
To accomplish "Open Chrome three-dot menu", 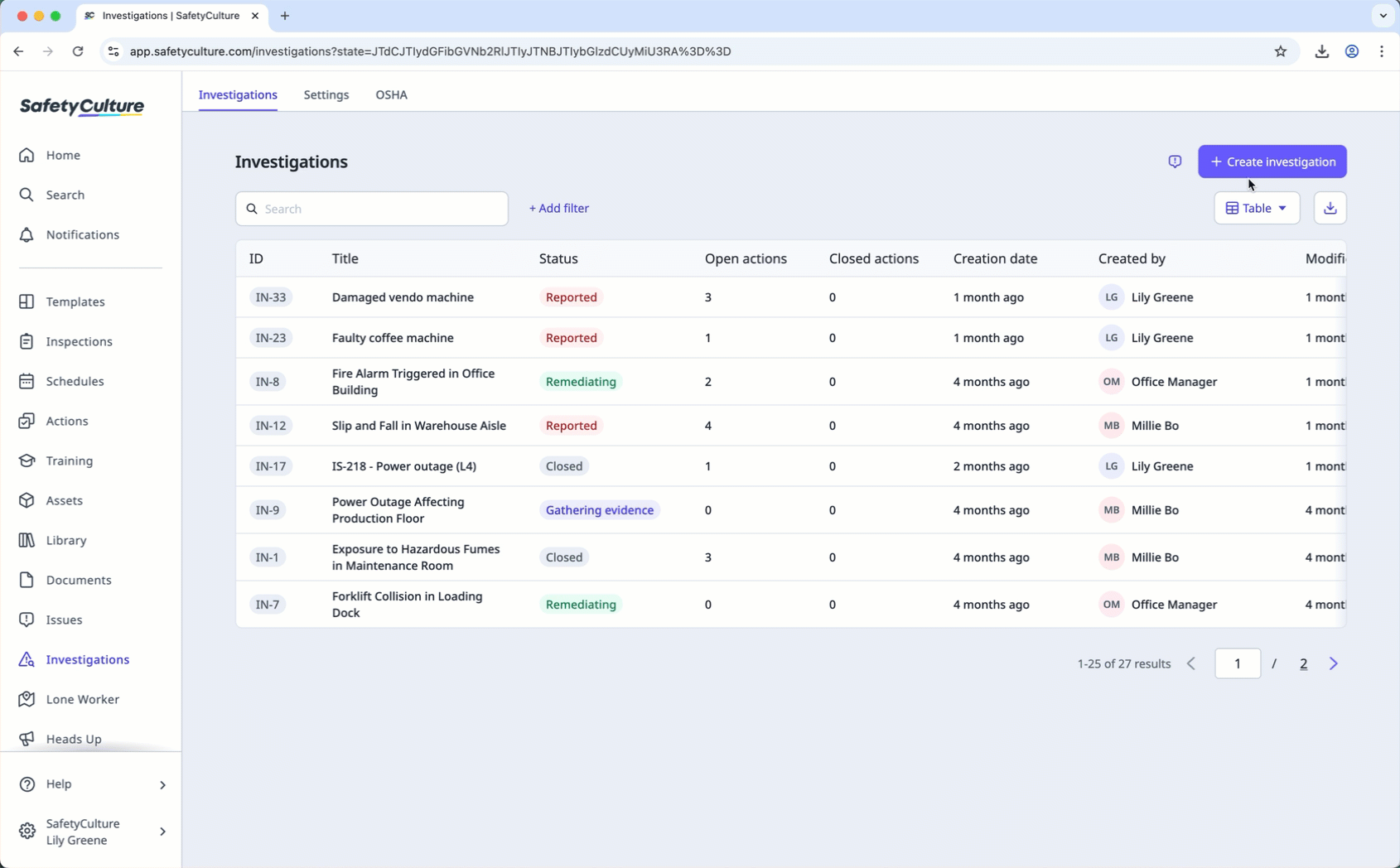I will (x=1382, y=51).
